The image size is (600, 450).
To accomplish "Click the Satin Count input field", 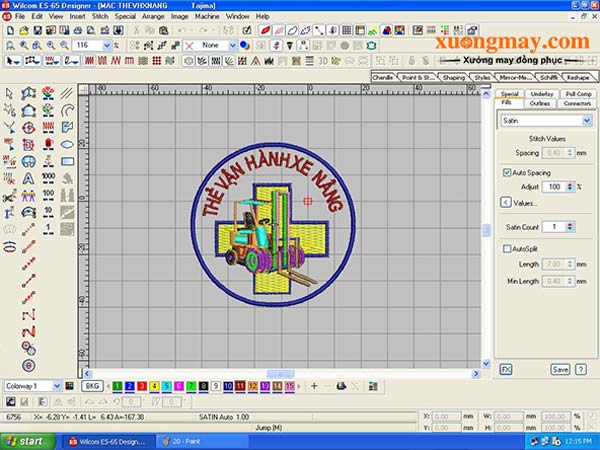I will pos(556,227).
